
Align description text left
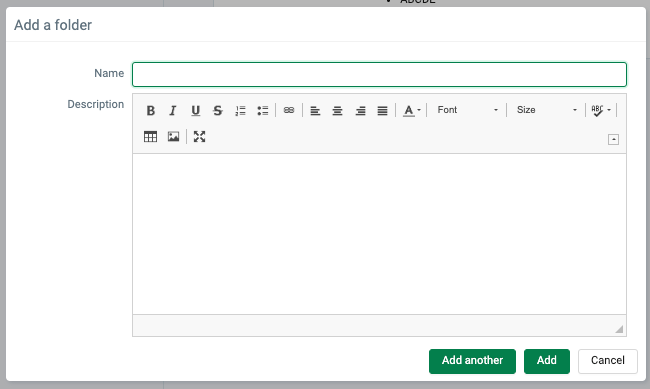tap(315, 110)
